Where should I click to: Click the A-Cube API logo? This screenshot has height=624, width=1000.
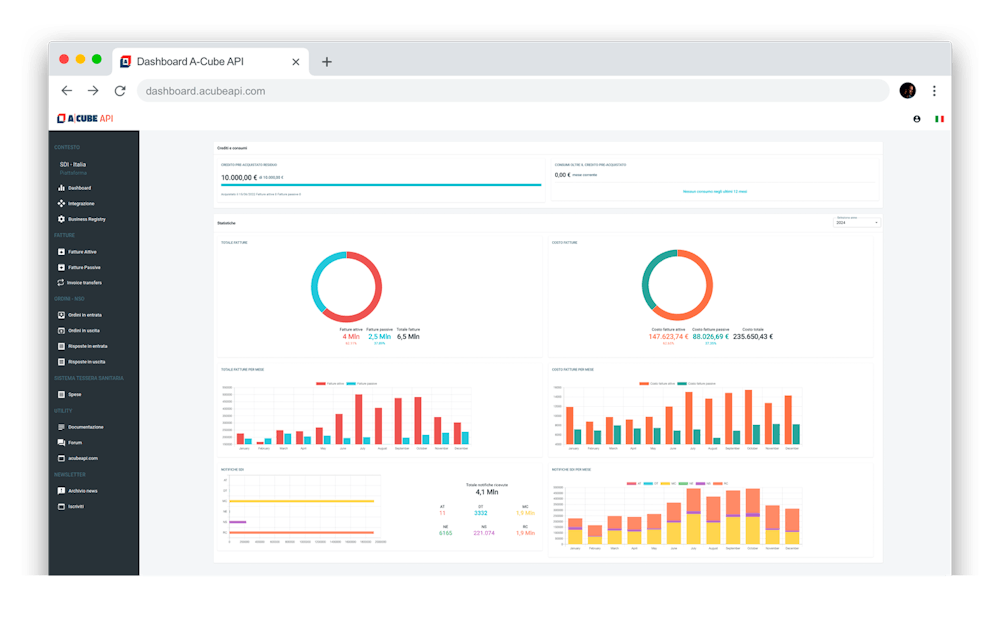pos(85,119)
